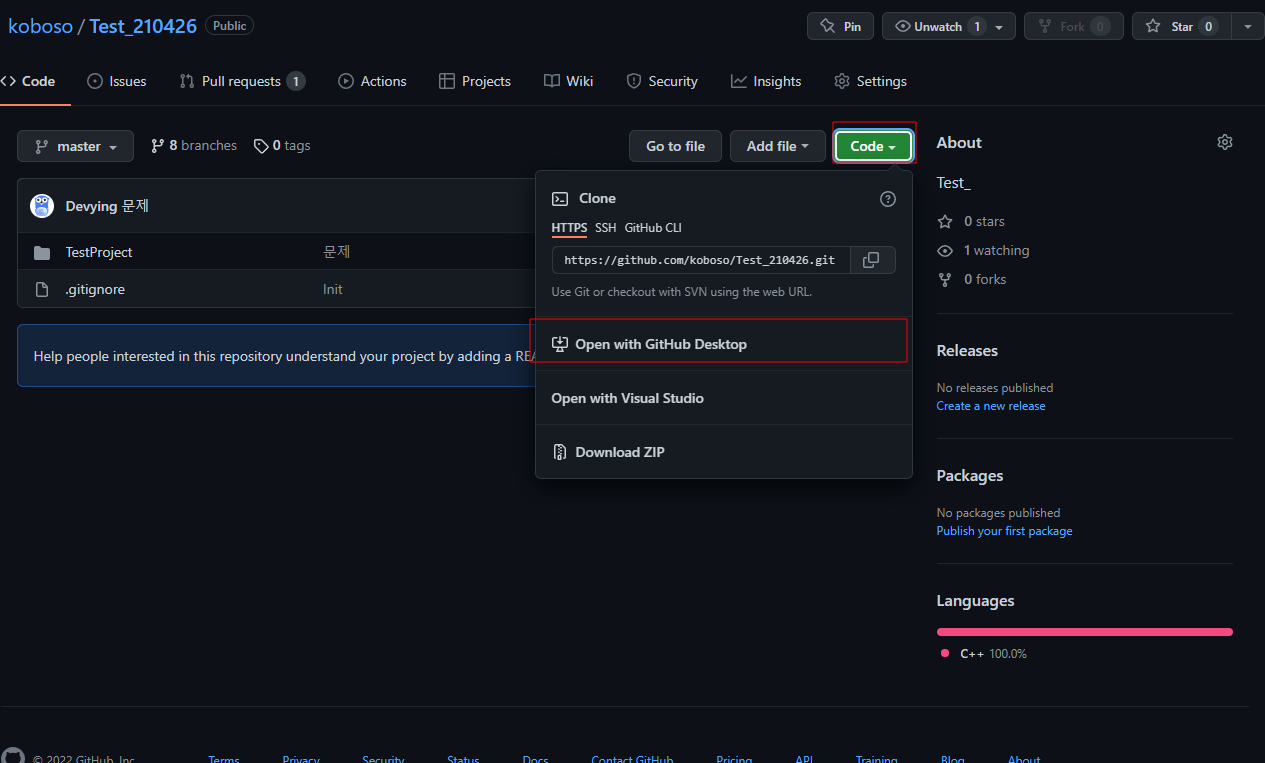Open the master branch selector
This screenshot has height=763, width=1265.
tap(75, 146)
